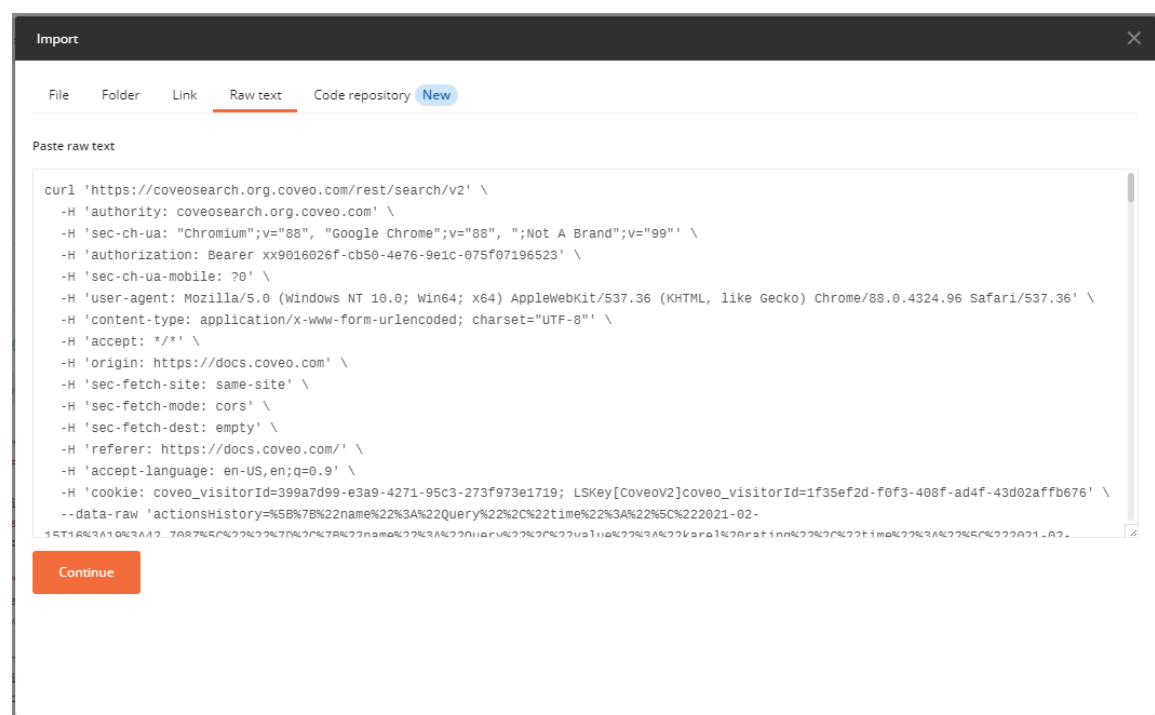
Task: Open the Code repository tab
Action: [x=361, y=95]
